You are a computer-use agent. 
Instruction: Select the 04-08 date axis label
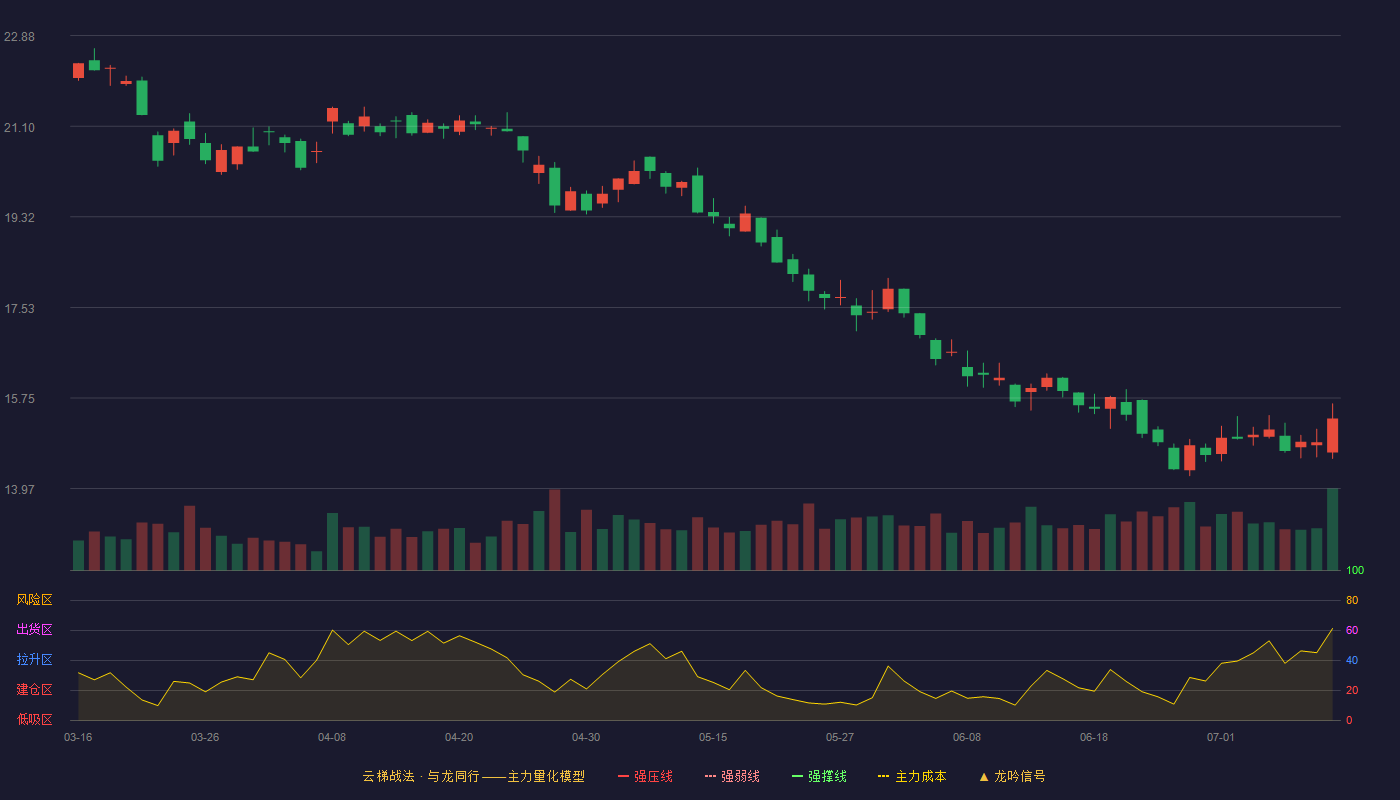(332, 737)
